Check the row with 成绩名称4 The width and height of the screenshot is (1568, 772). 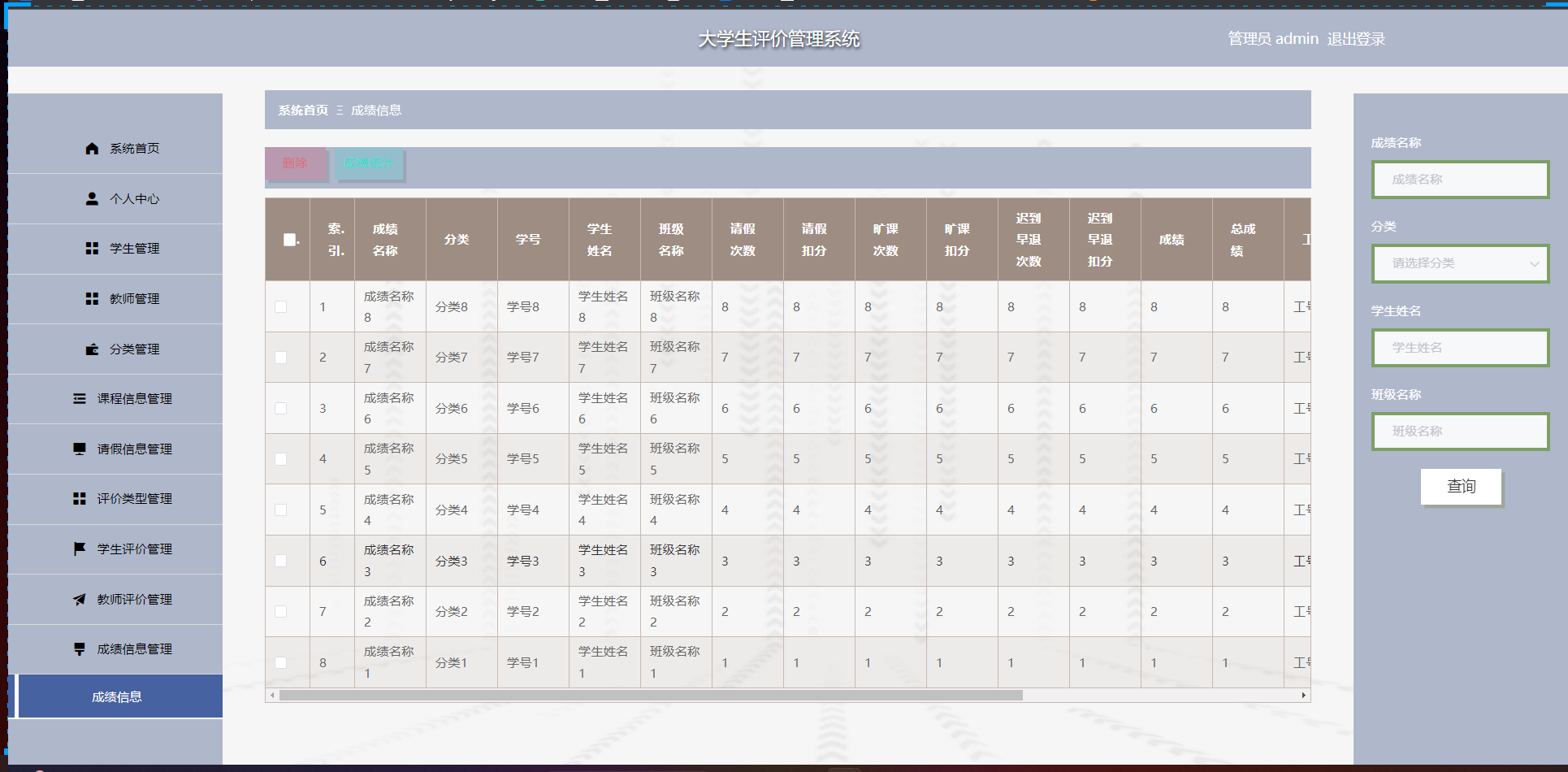click(x=280, y=510)
